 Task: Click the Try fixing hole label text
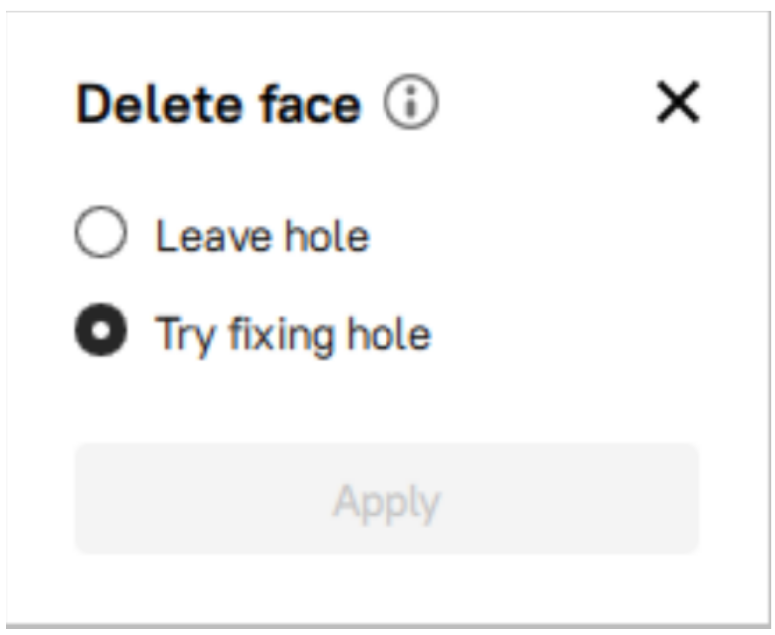click(293, 336)
